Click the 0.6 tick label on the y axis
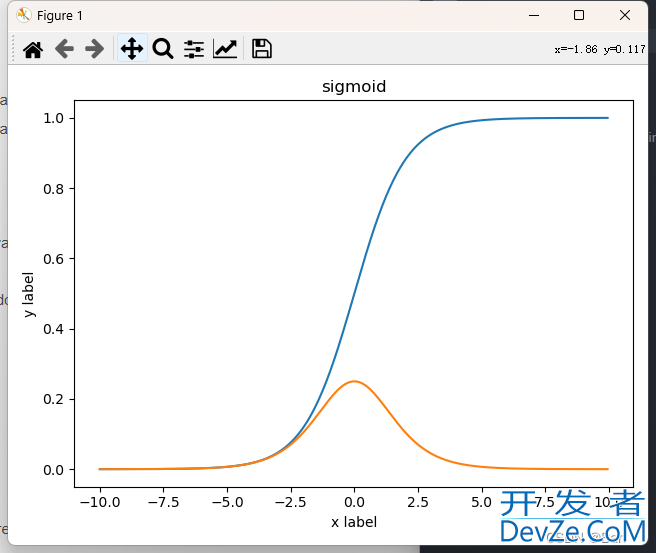Image resolution: width=656 pixels, height=553 pixels. pos(54,259)
